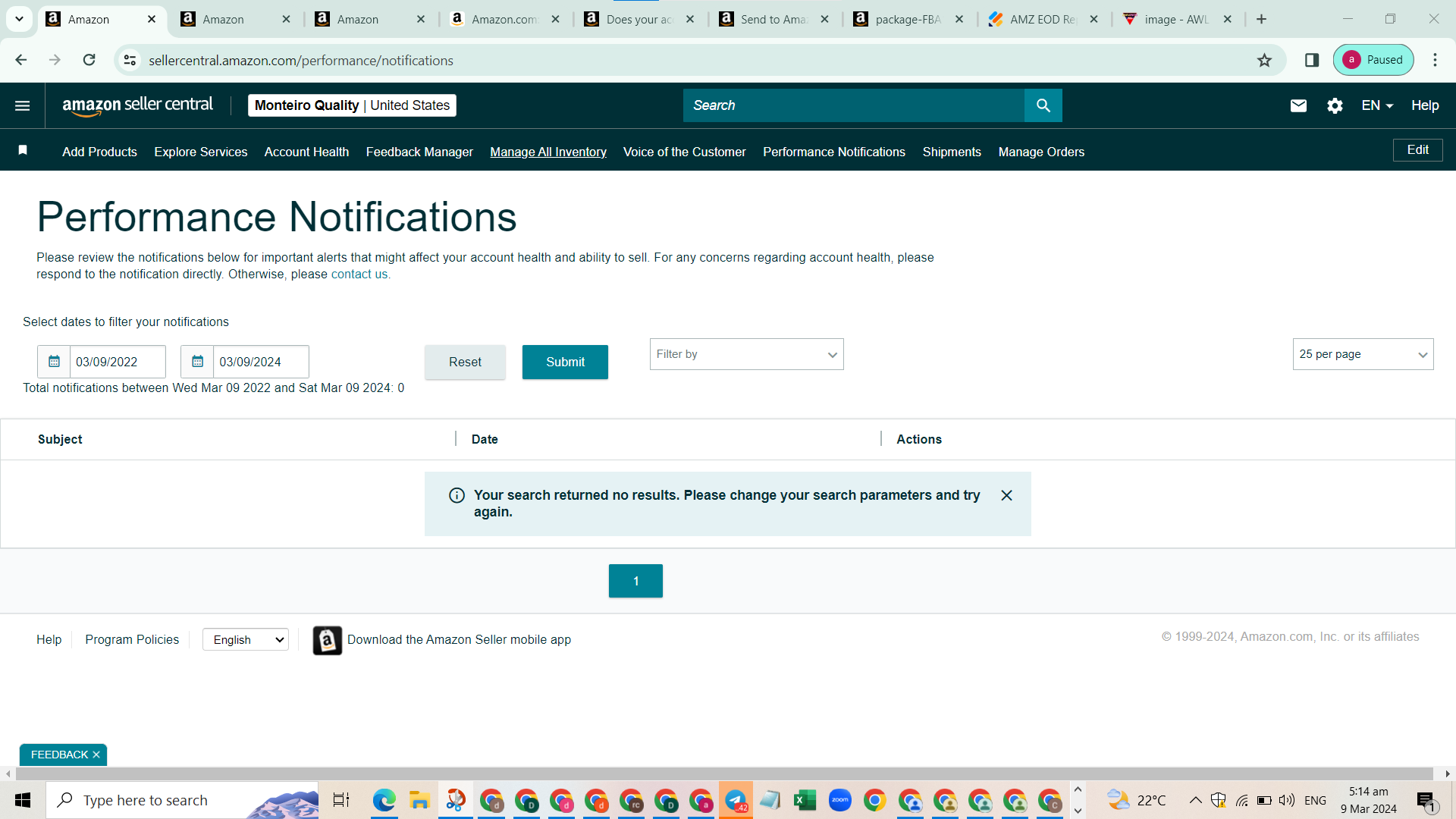Open the EN language dropdown
The width and height of the screenshot is (1456, 819).
coord(1377,105)
